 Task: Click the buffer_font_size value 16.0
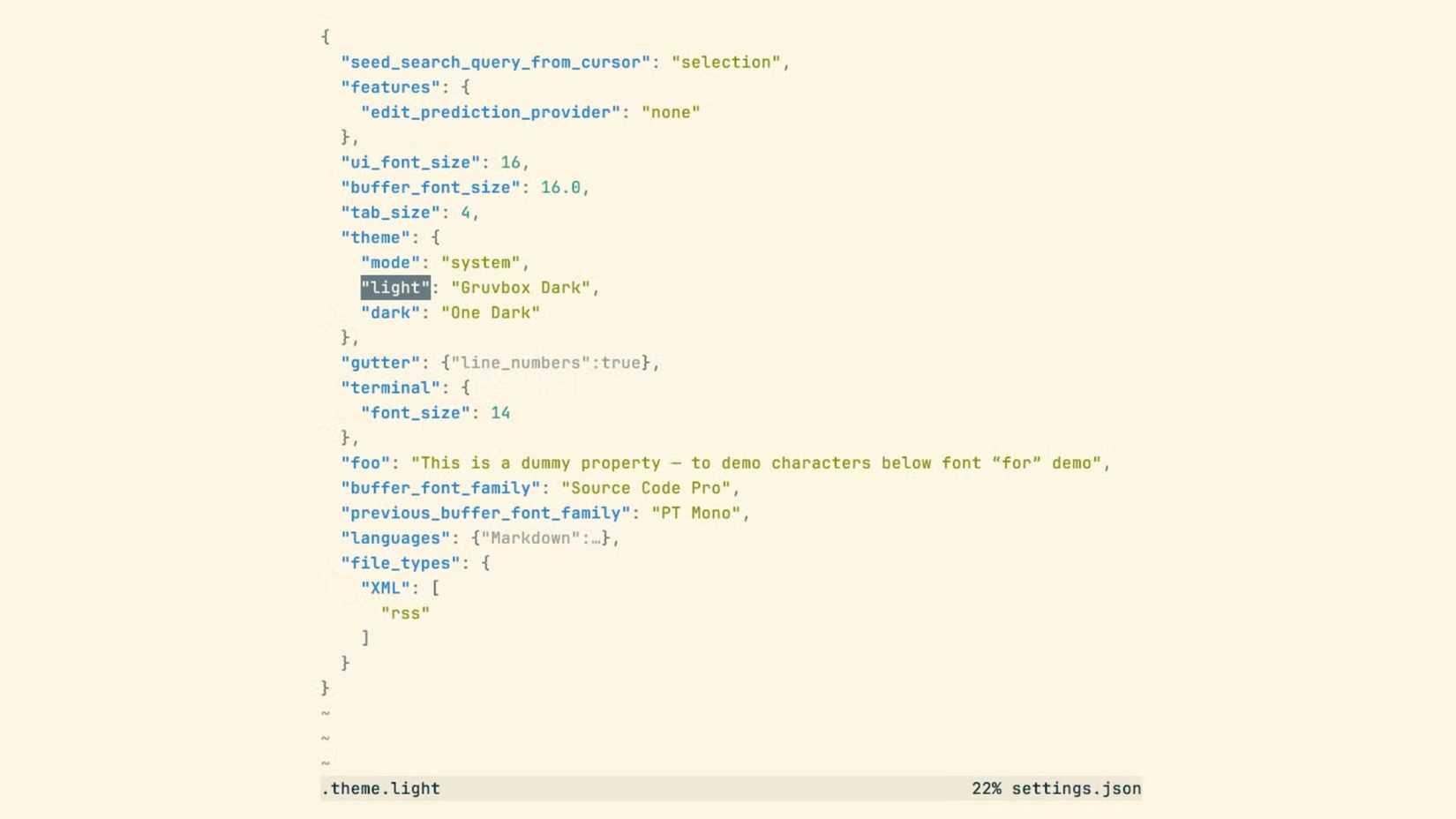coord(561,187)
